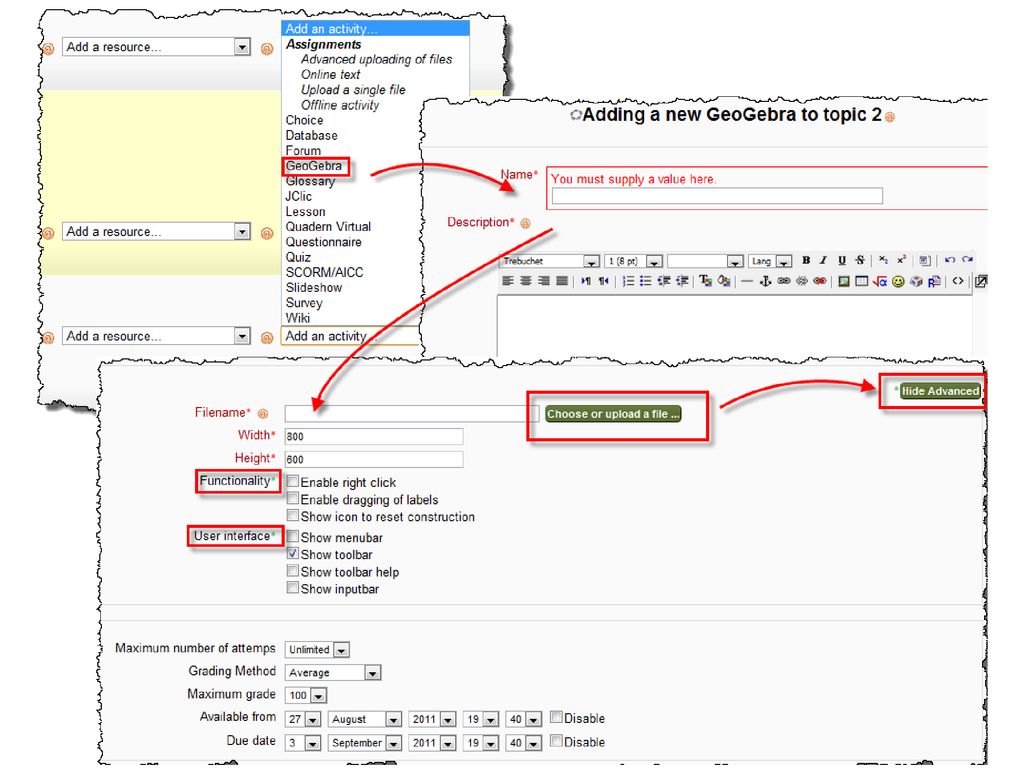
Task: Click the Width field showing 800
Action: click(374, 436)
